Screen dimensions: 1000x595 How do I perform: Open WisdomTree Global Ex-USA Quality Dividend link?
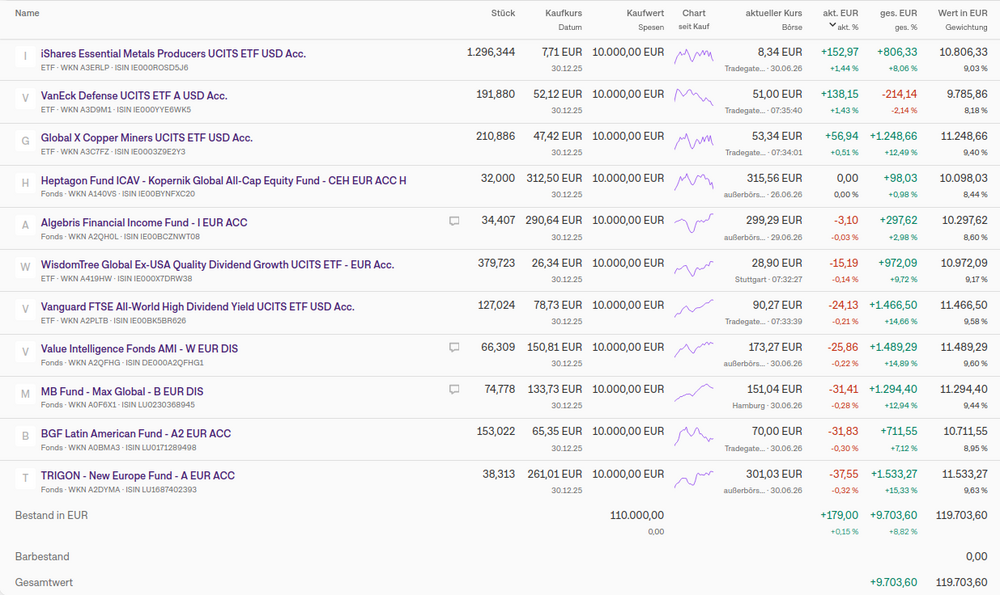point(217,265)
